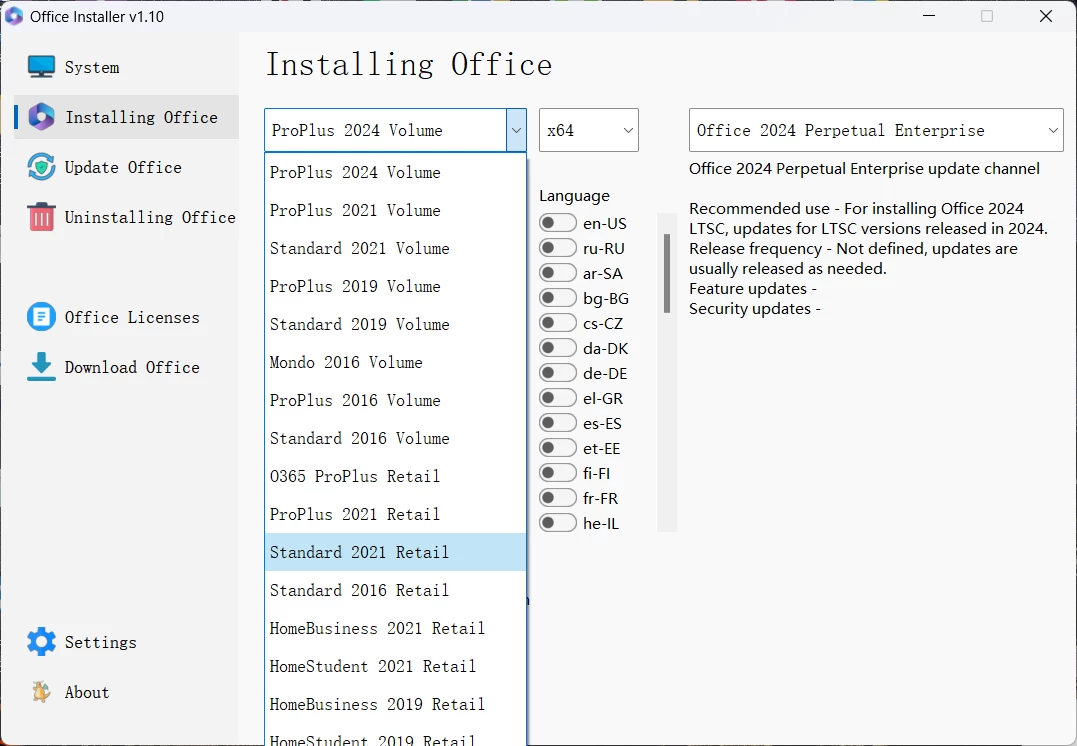Select Standard 2016 Volume option
The image size is (1077, 746).
click(395, 438)
